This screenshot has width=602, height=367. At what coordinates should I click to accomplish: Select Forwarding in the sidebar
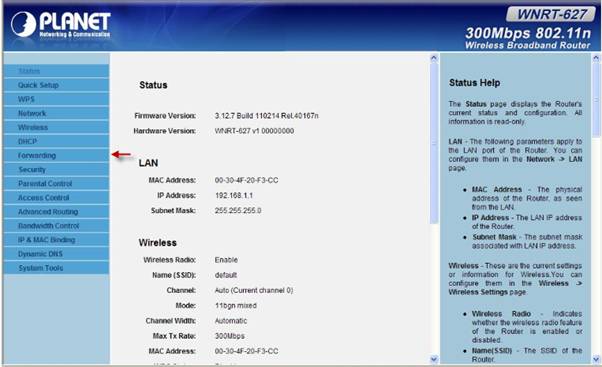tap(56, 155)
